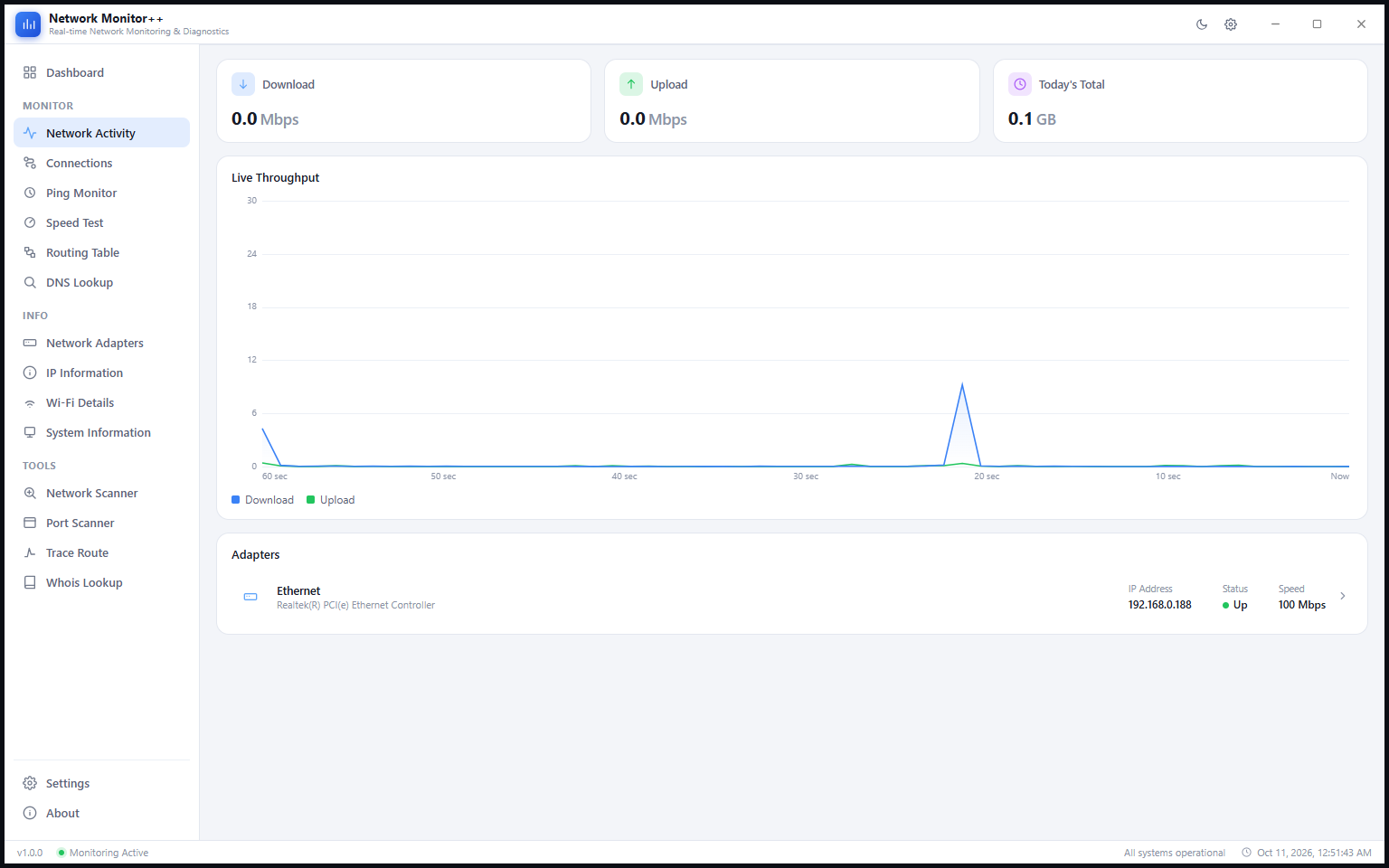The height and width of the screenshot is (868, 1389).
Task: Click the Network Scanner search icon
Action: (x=30, y=493)
